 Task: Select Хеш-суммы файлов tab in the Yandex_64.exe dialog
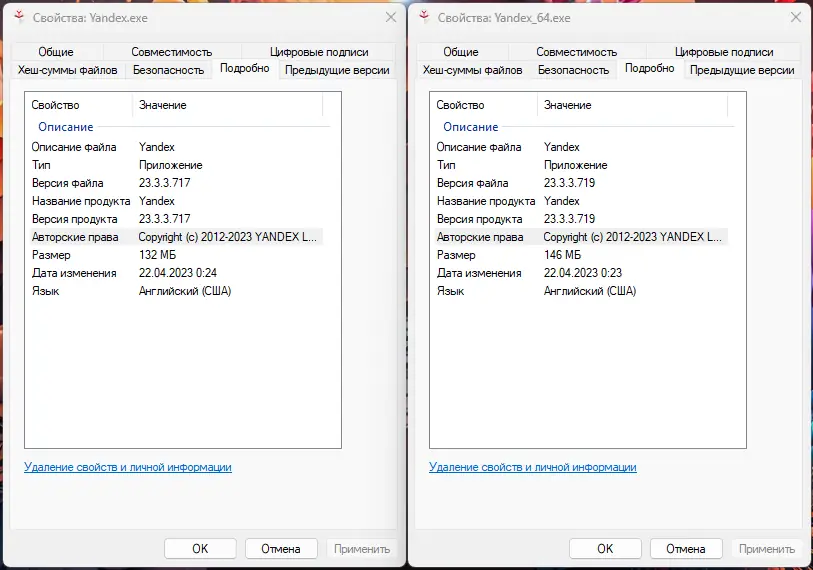(473, 70)
